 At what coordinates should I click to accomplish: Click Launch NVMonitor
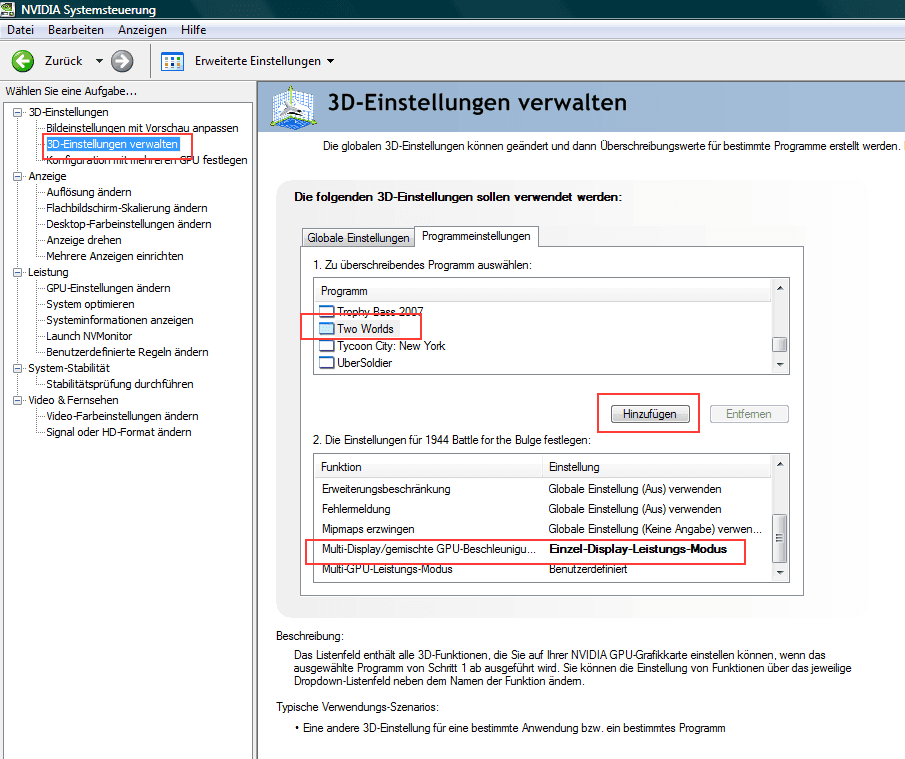(89, 336)
